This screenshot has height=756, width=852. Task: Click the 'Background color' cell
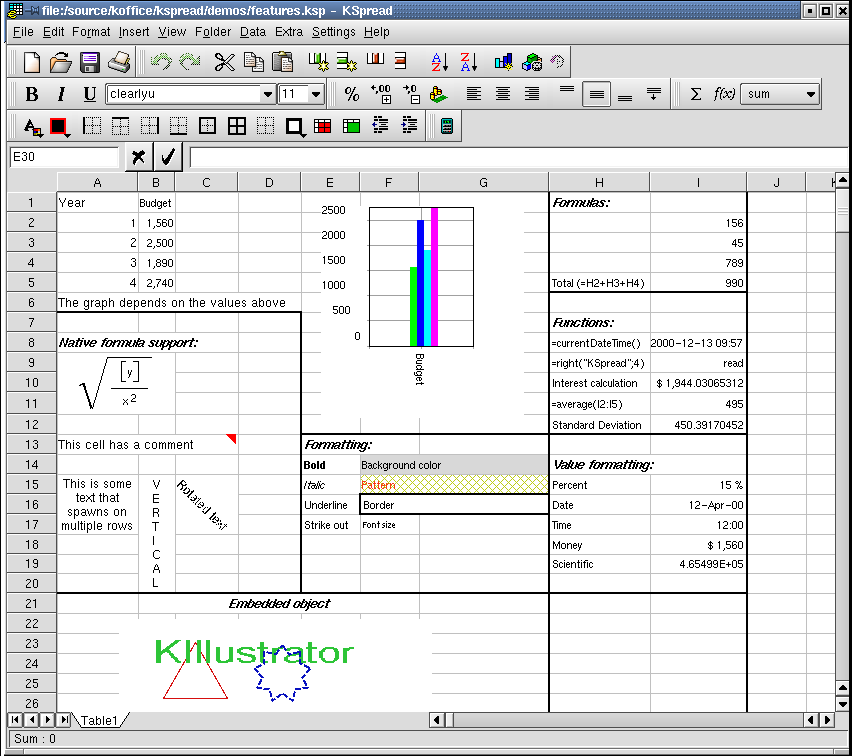pyautogui.click(x=454, y=465)
